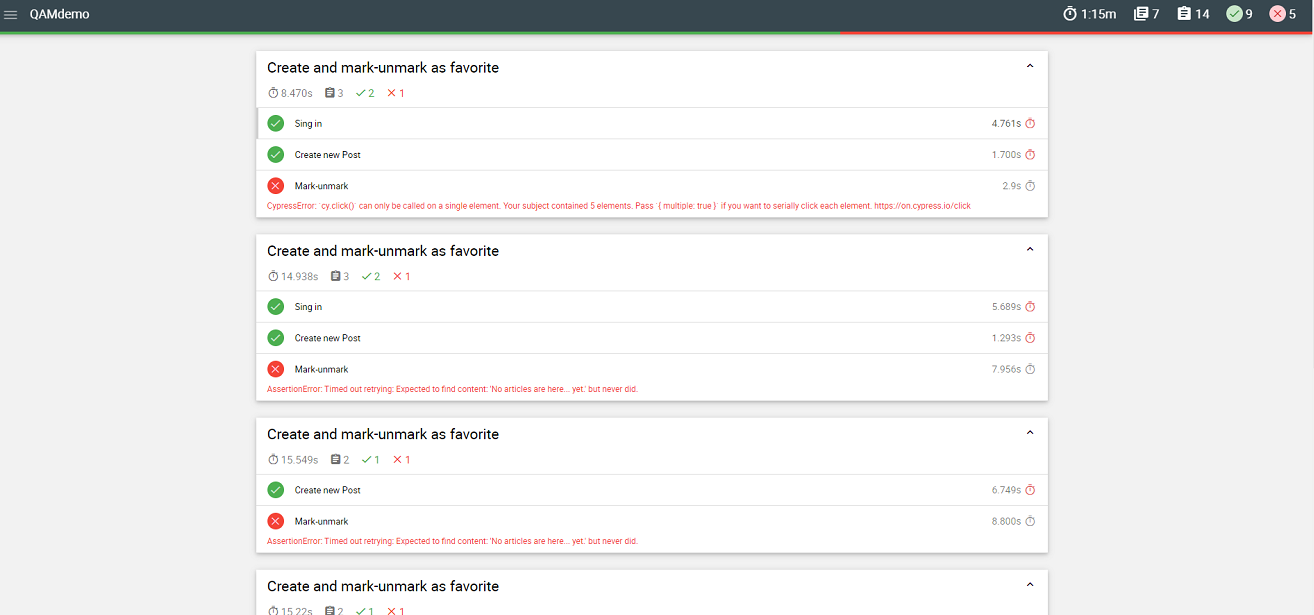The image size is (1314, 615).
Task: Open the Mark-unmark test lasting 8.800s
Action: point(321,521)
